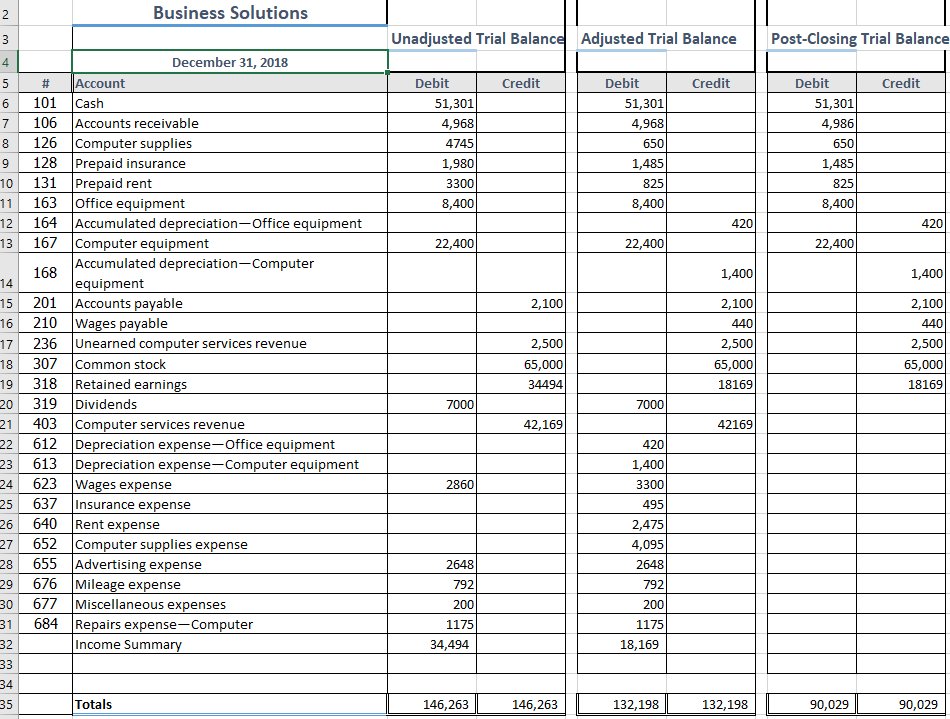This screenshot has height=719, width=950.
Task: Click the unadjusted total 146,263 debit cell
Action: pyautogui.click(x=432, y=704)
